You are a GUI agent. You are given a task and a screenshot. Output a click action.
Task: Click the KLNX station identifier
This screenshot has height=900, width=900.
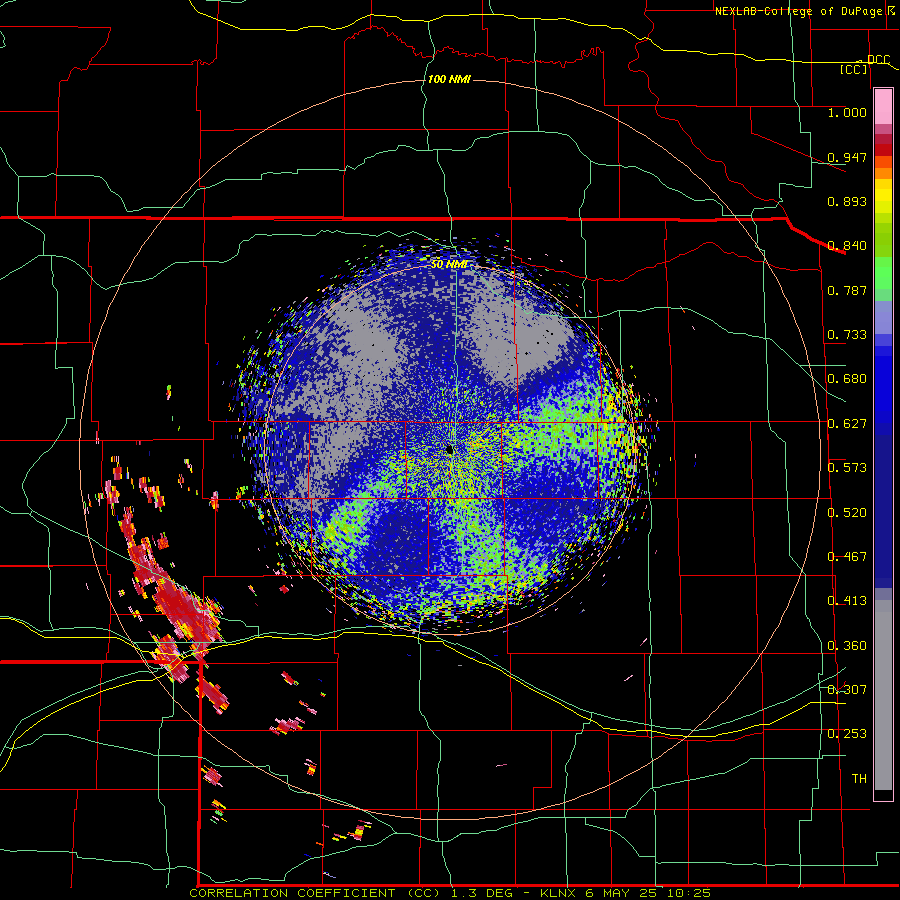[x=559, y=893]
